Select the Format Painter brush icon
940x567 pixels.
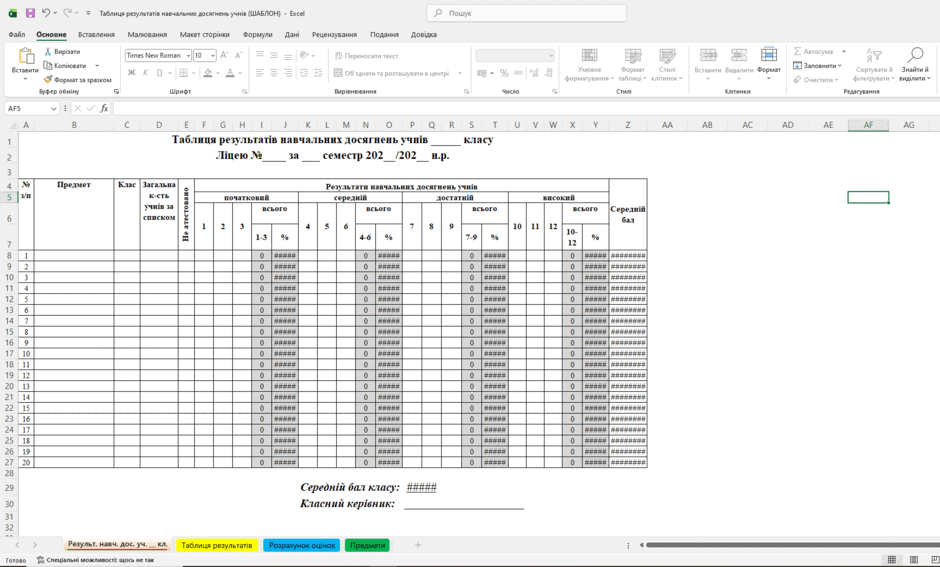pyautogui.click(x=48, y=80)
